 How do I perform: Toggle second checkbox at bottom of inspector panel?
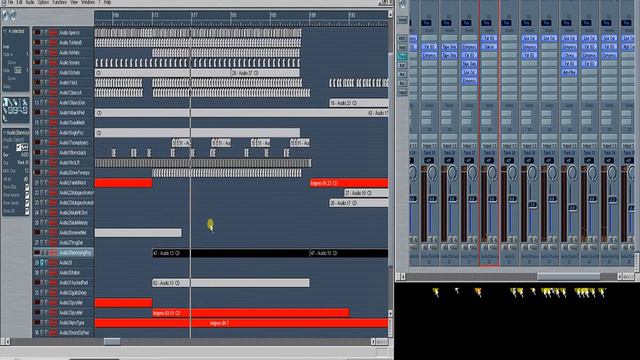point(27,195)
